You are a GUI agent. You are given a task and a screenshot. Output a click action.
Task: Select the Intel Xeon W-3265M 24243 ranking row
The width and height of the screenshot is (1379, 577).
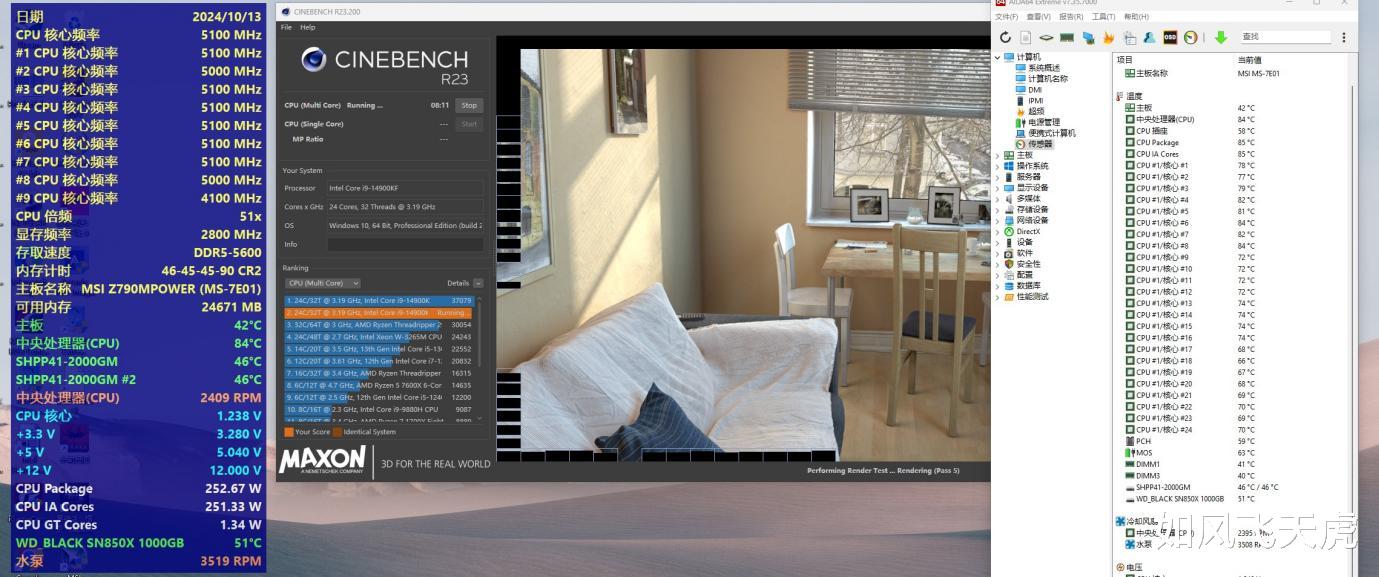coord(379,337)
